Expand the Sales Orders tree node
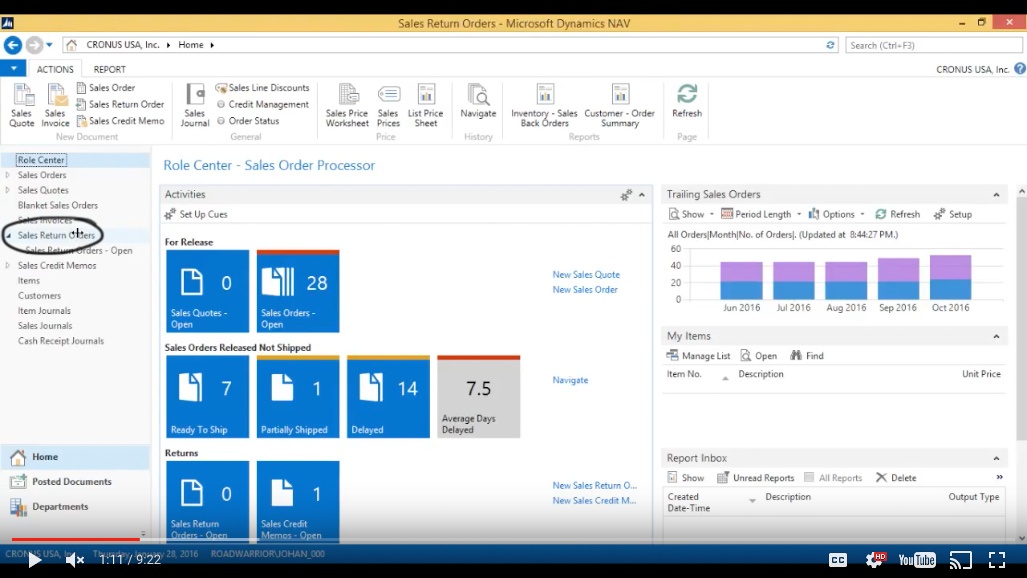This screenshot has height=578, width=1027. [8, 175]
